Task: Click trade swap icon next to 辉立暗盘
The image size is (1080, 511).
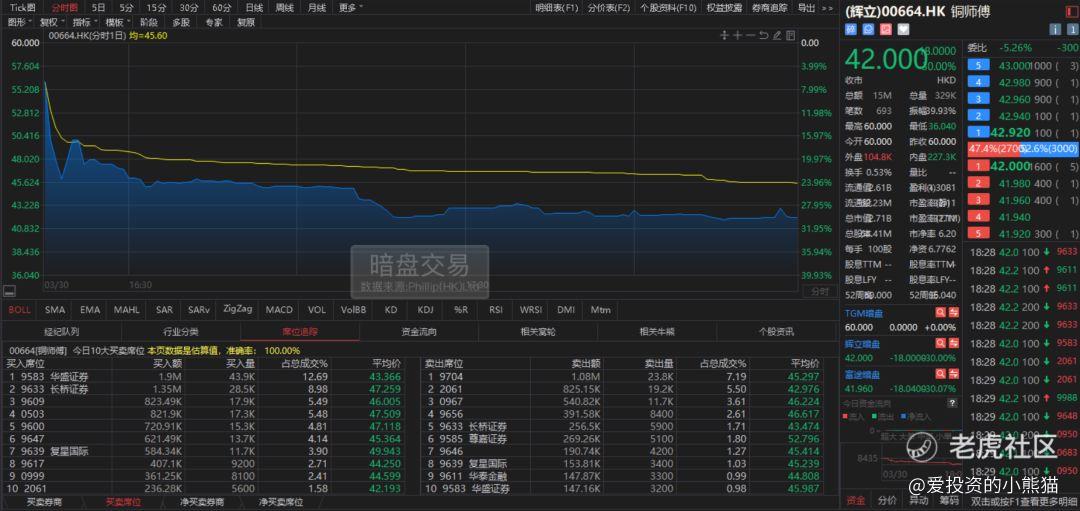Action: [953, 343]
